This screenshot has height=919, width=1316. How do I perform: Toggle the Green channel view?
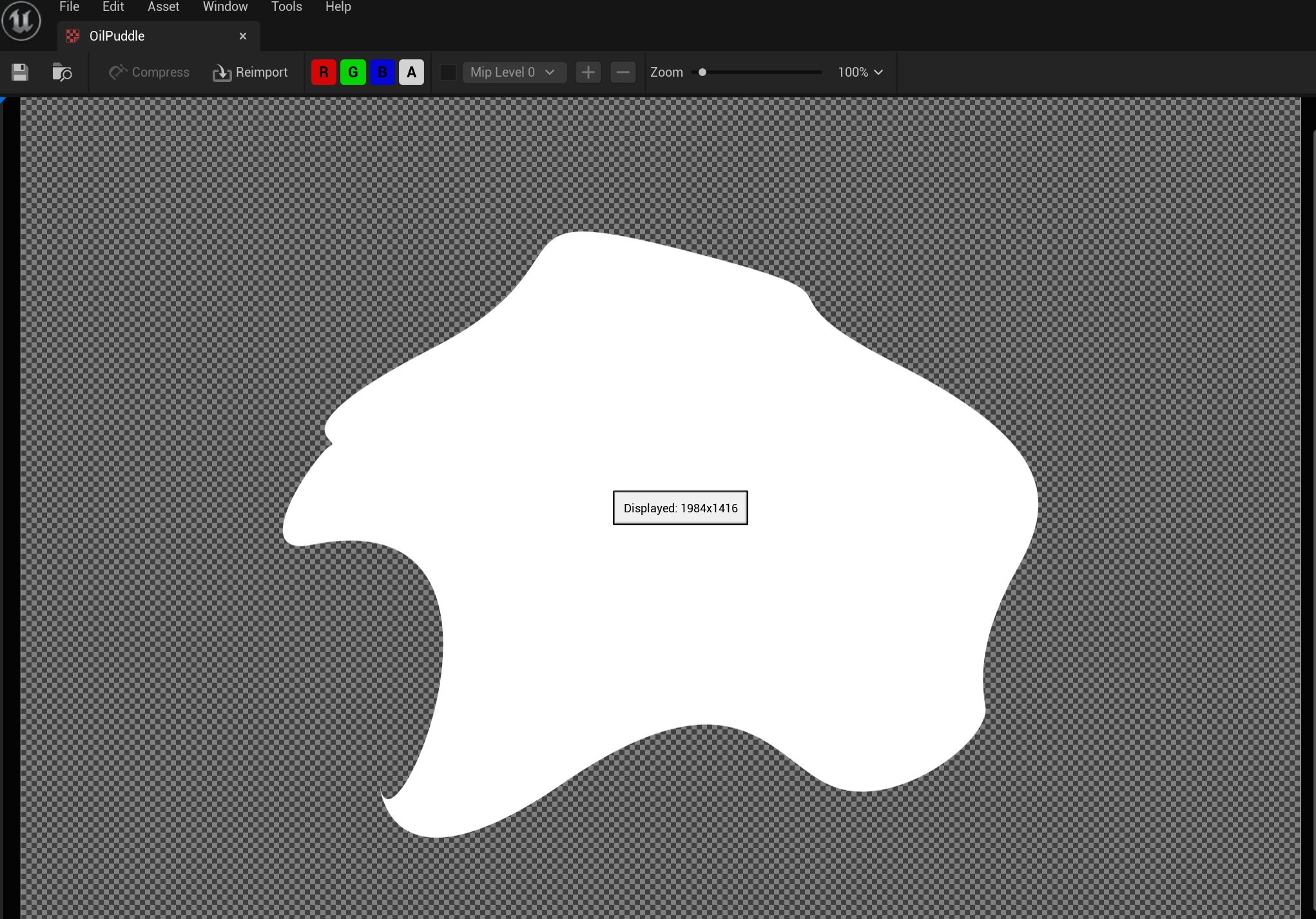[353, 72]
